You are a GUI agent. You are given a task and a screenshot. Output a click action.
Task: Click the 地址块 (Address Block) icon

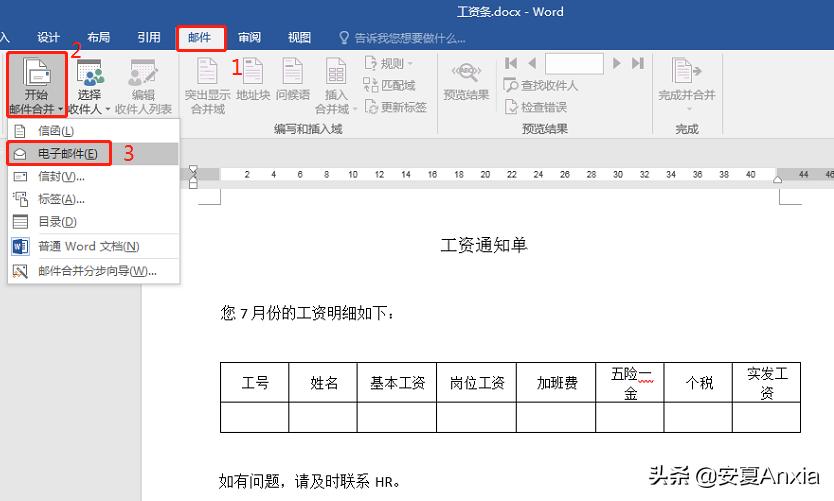[253, 71]
